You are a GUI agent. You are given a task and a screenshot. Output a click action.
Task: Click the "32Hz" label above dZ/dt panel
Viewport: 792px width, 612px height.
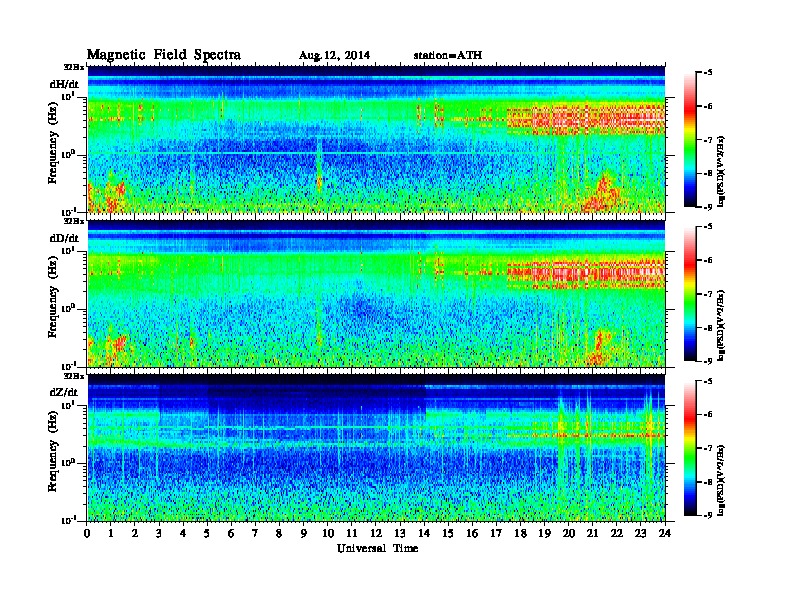[74, 376]
